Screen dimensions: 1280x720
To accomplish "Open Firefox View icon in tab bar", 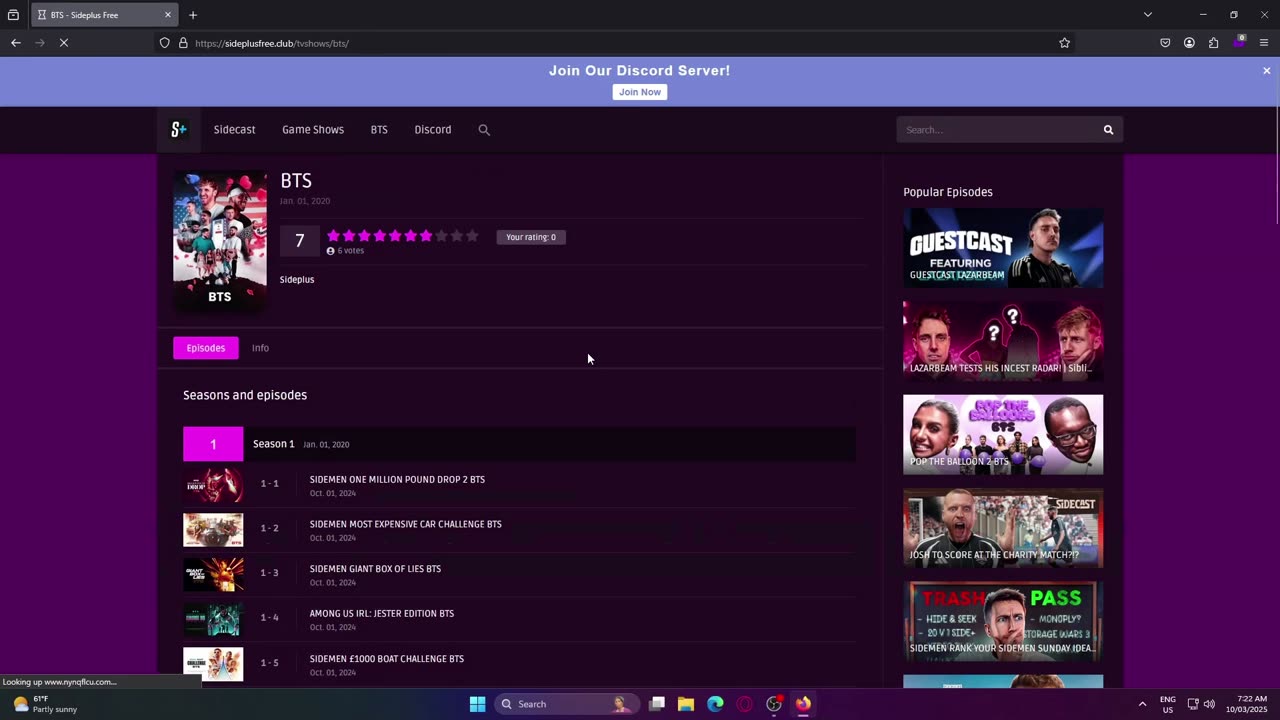I will (13, 15).
